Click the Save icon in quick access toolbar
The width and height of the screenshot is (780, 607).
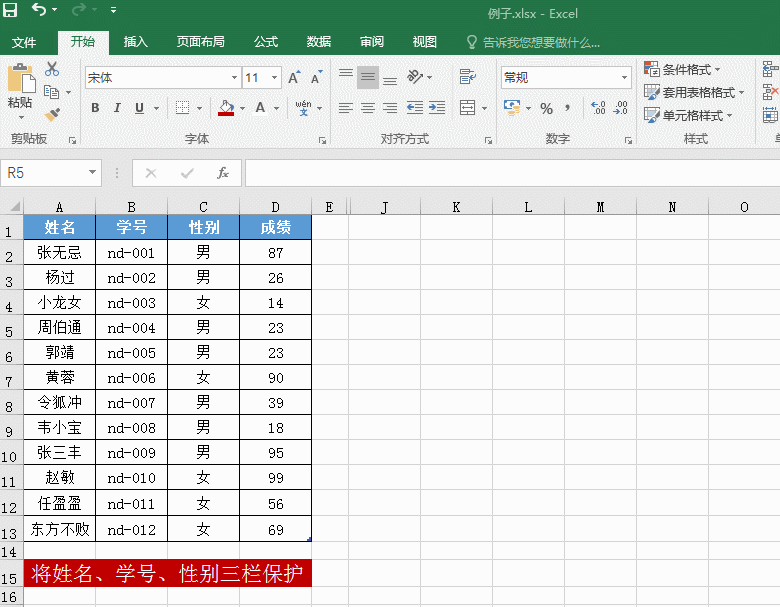[9, 9]
